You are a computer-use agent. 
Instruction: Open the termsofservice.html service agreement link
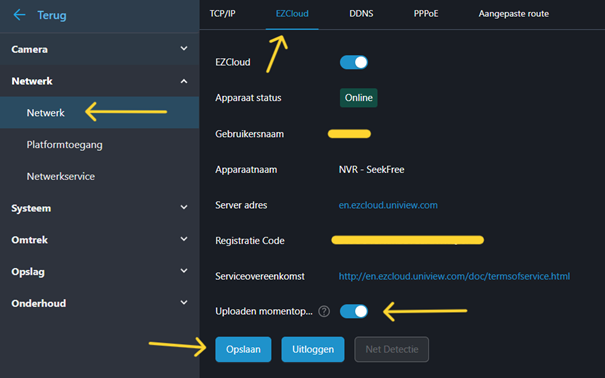pyautogui.click(x=454, y=276)
